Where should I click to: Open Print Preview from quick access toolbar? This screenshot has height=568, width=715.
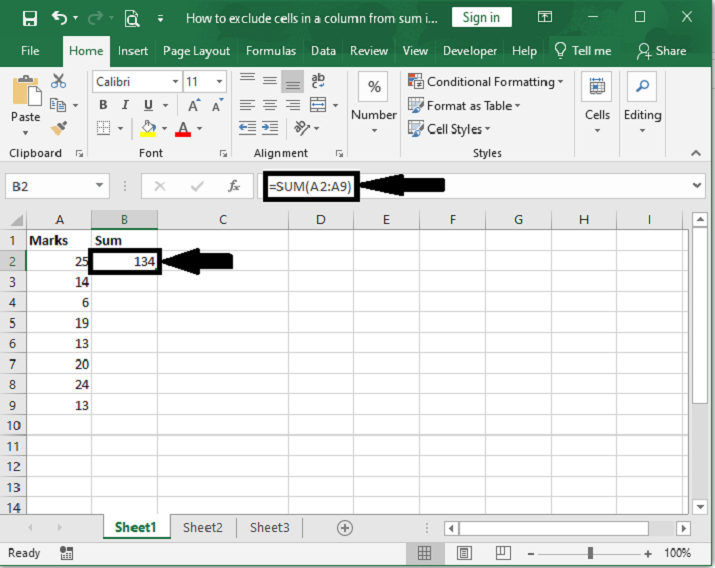pyautogui.click(x=132, y=18)
